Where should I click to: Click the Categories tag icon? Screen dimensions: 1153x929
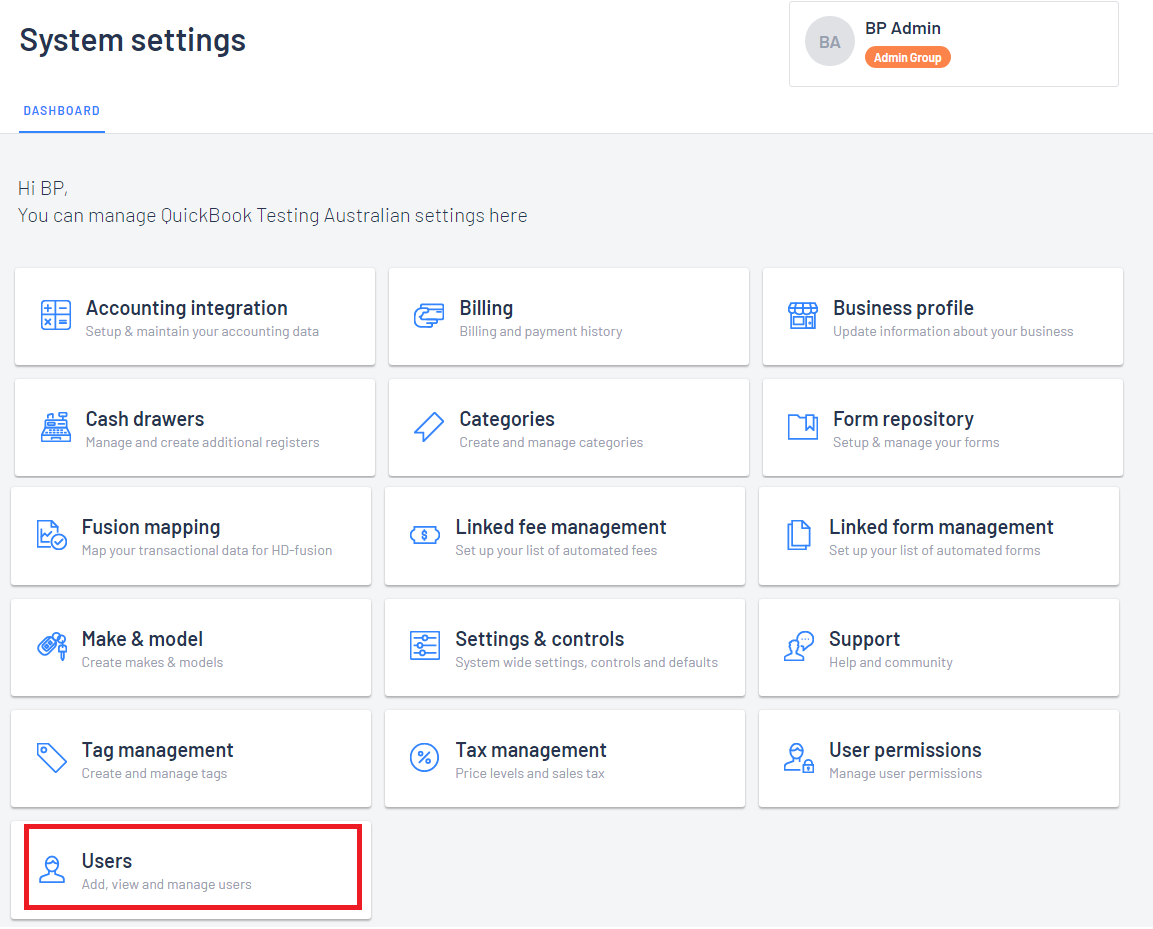tap(429, 427)
